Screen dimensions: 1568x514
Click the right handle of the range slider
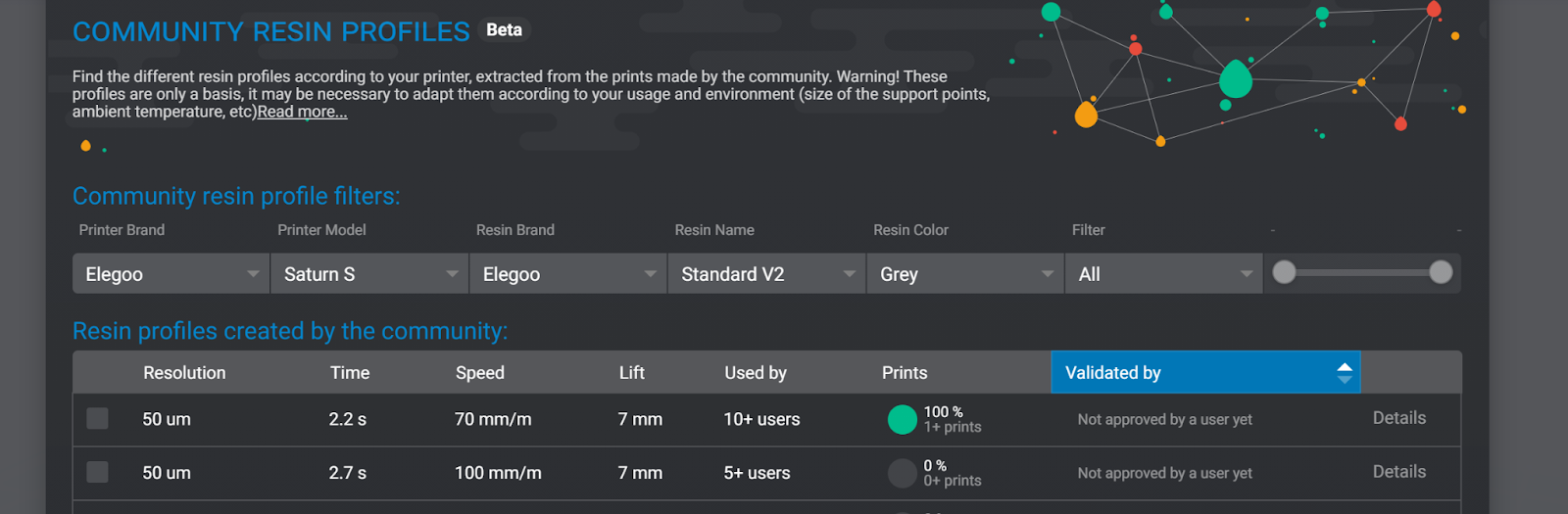[x=1441, y=272]
